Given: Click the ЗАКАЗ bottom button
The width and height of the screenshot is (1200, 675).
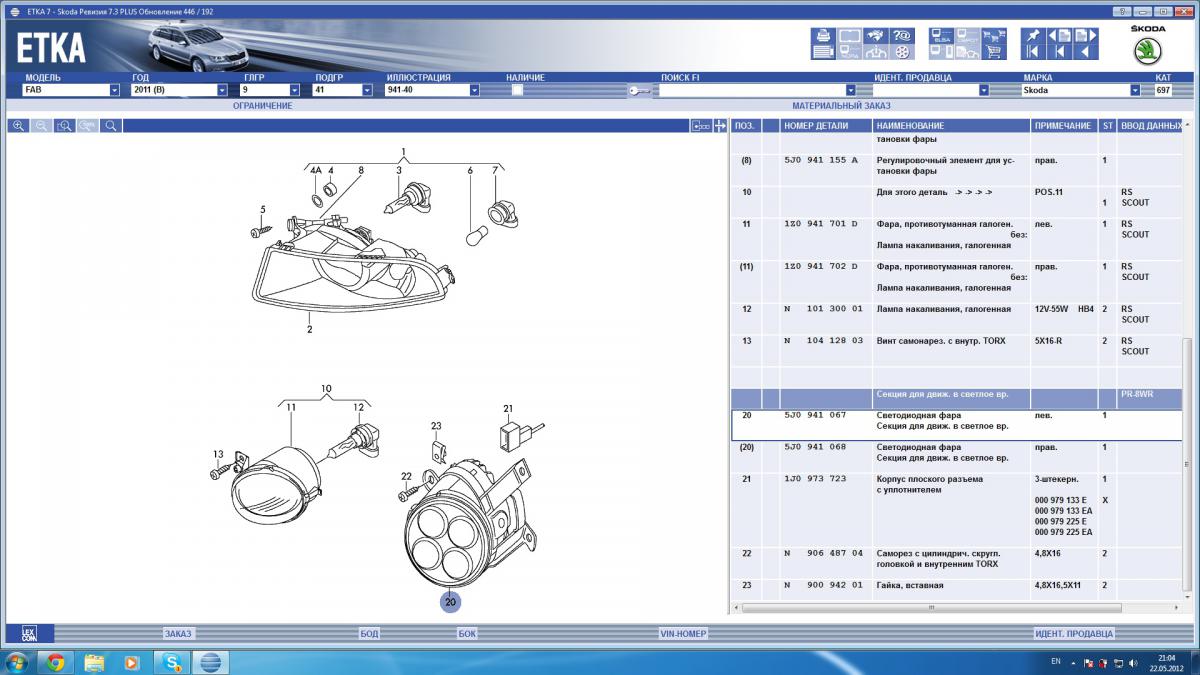Looking at the screenshot, I should pos(177,633).
